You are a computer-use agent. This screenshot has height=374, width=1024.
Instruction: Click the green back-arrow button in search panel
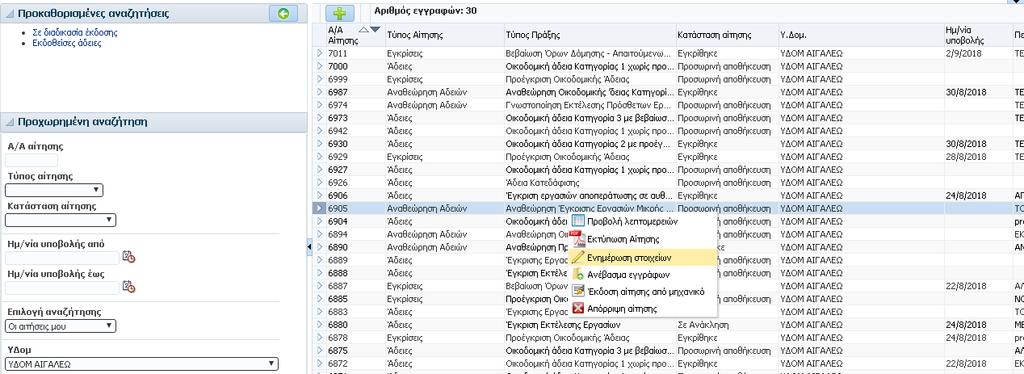click(283, 13)
